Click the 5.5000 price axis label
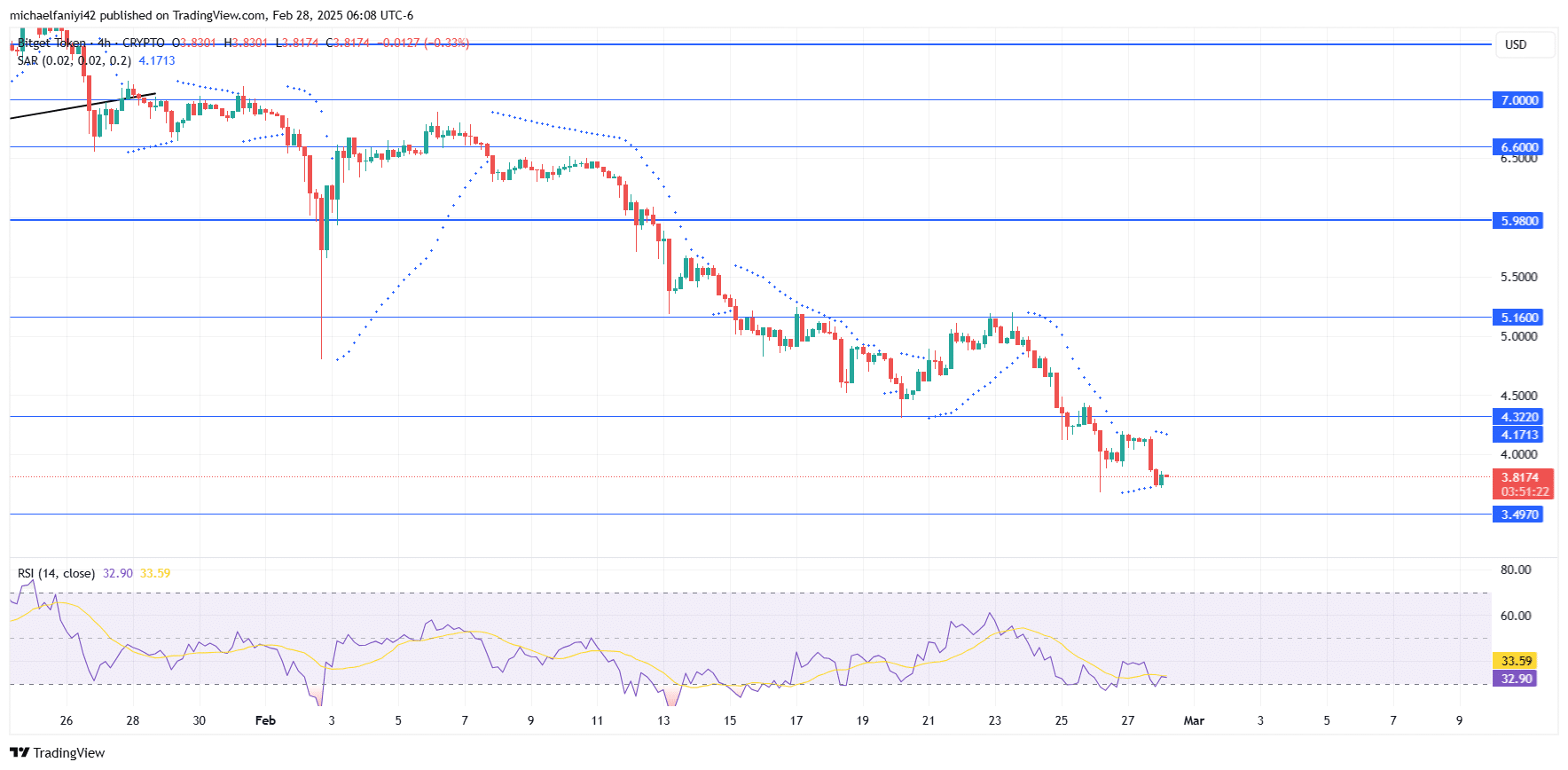Viewport: 1568px width, 770px height. 1518,277
